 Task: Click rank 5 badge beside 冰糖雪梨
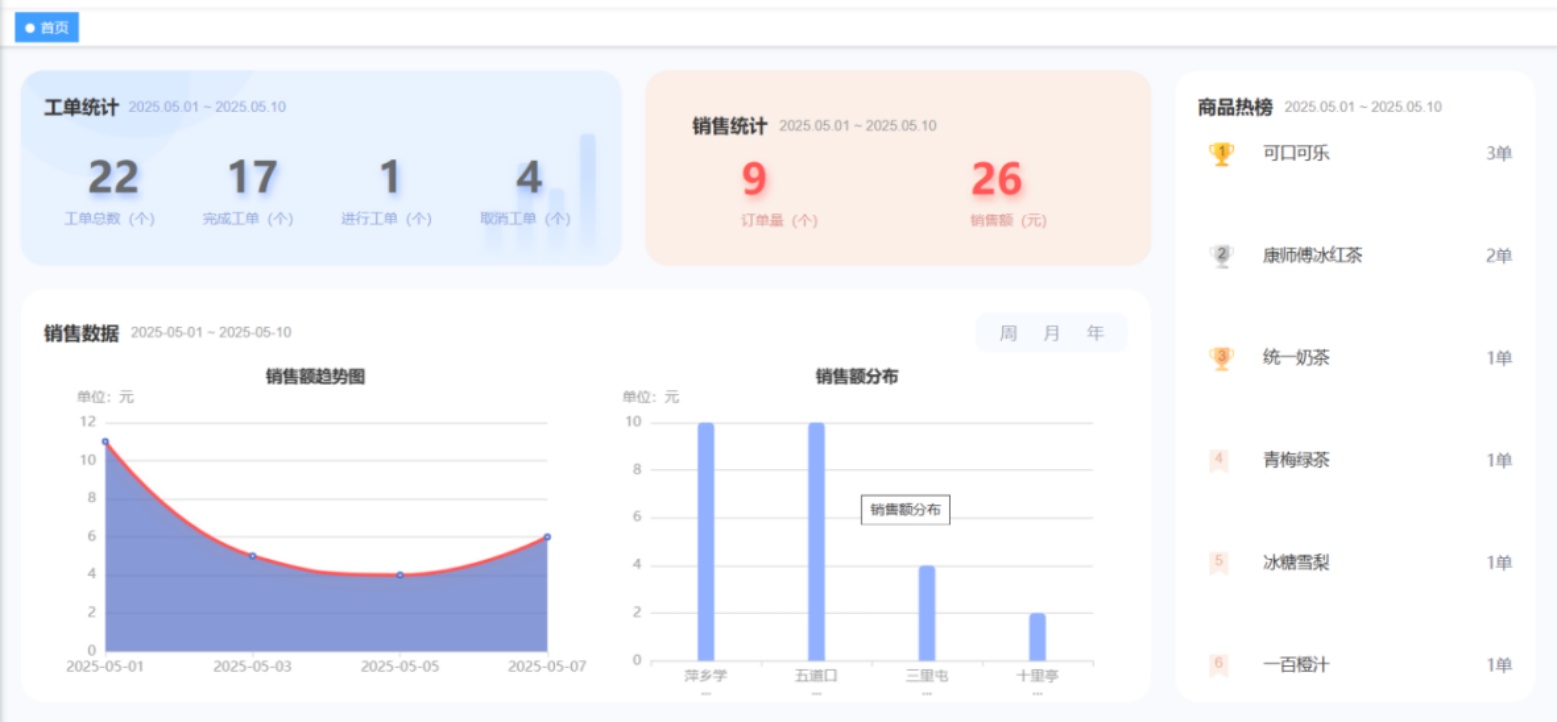coord(1218,563)
